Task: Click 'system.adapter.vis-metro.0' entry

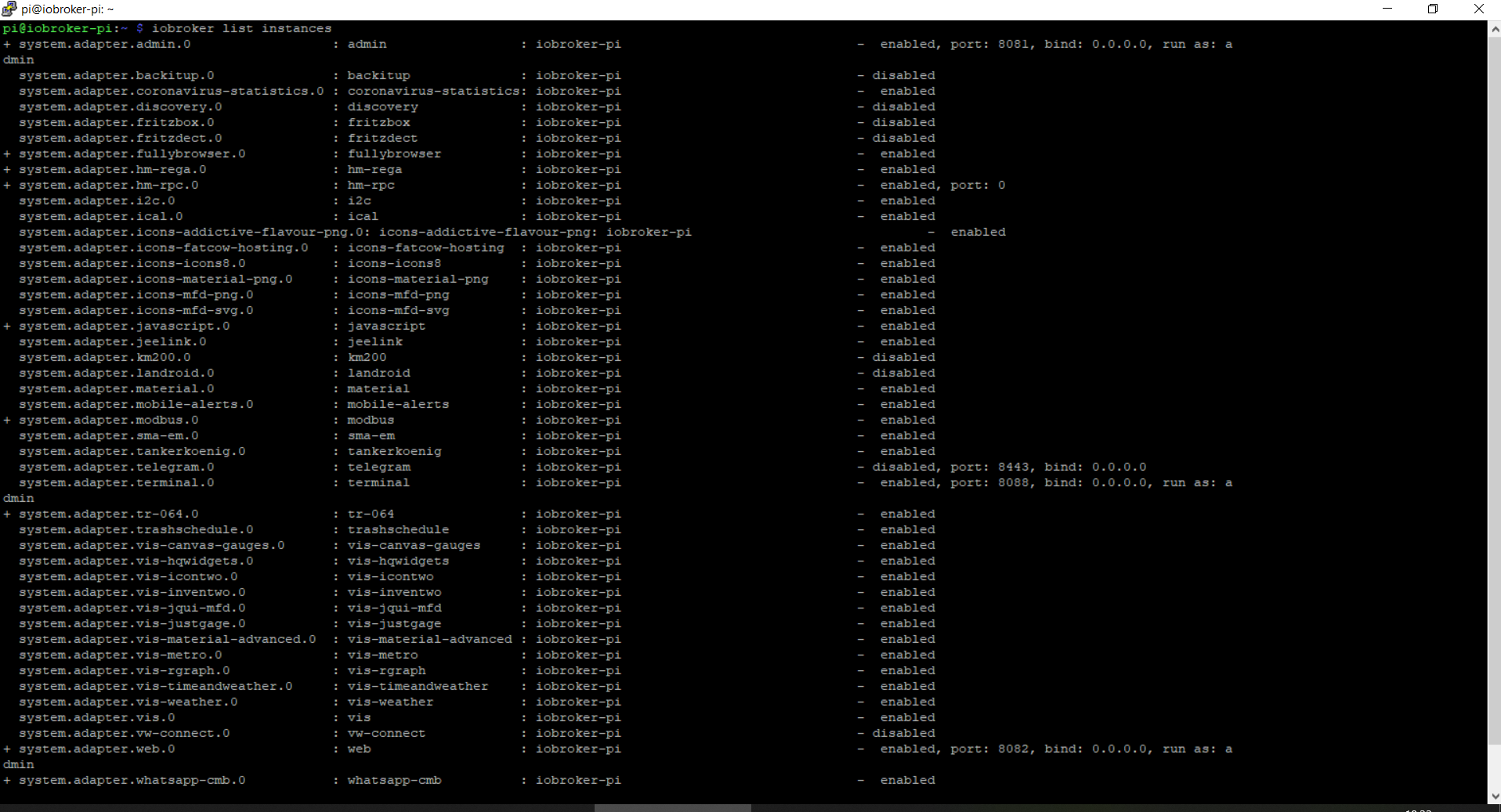Action: [x=121, y=655]
